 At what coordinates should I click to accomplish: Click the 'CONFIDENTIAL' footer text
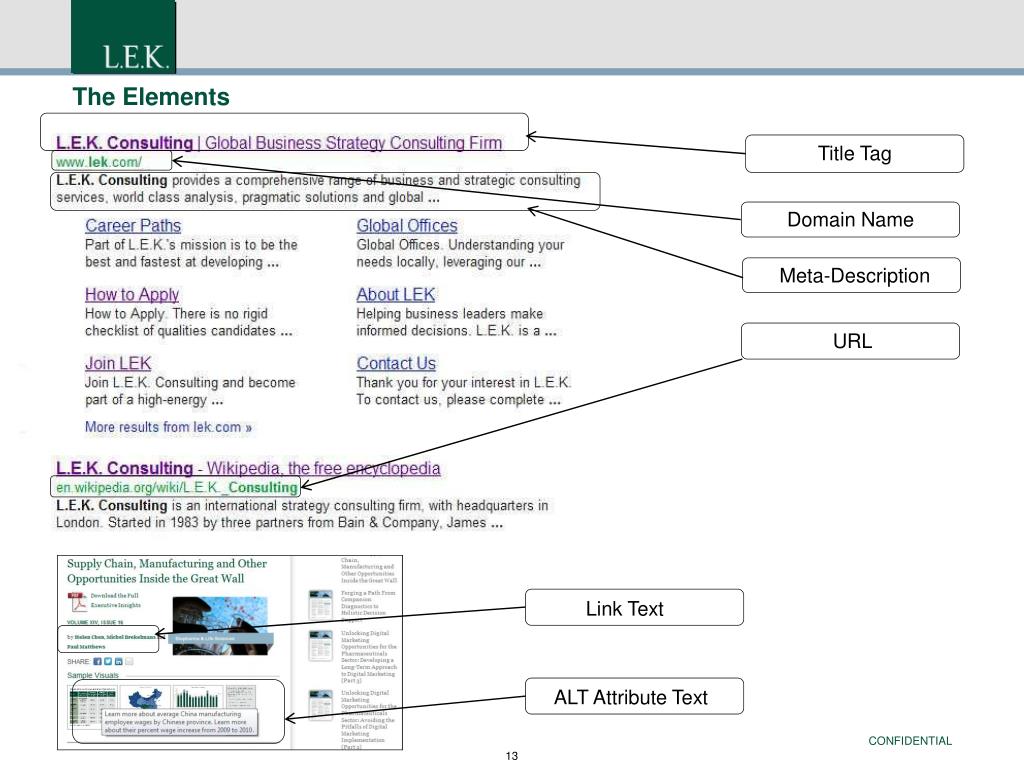click(x=910, y=741)
